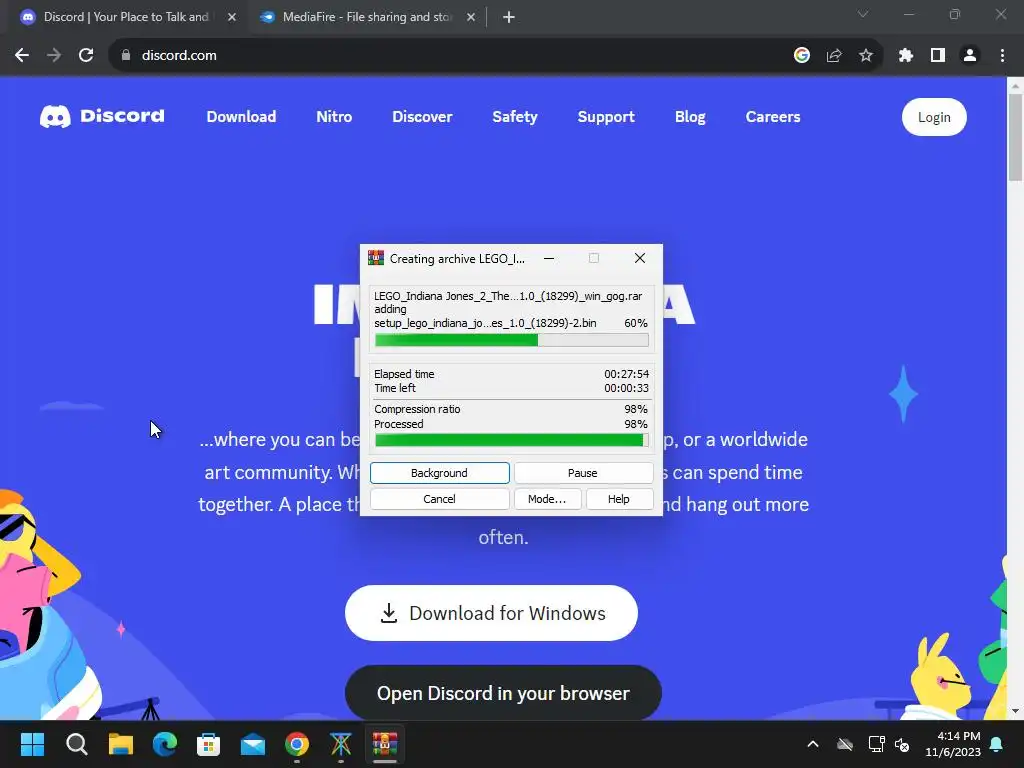Screen dimensions: 1024x768
Task: Click the Compression ratio label
Action: 417,409
